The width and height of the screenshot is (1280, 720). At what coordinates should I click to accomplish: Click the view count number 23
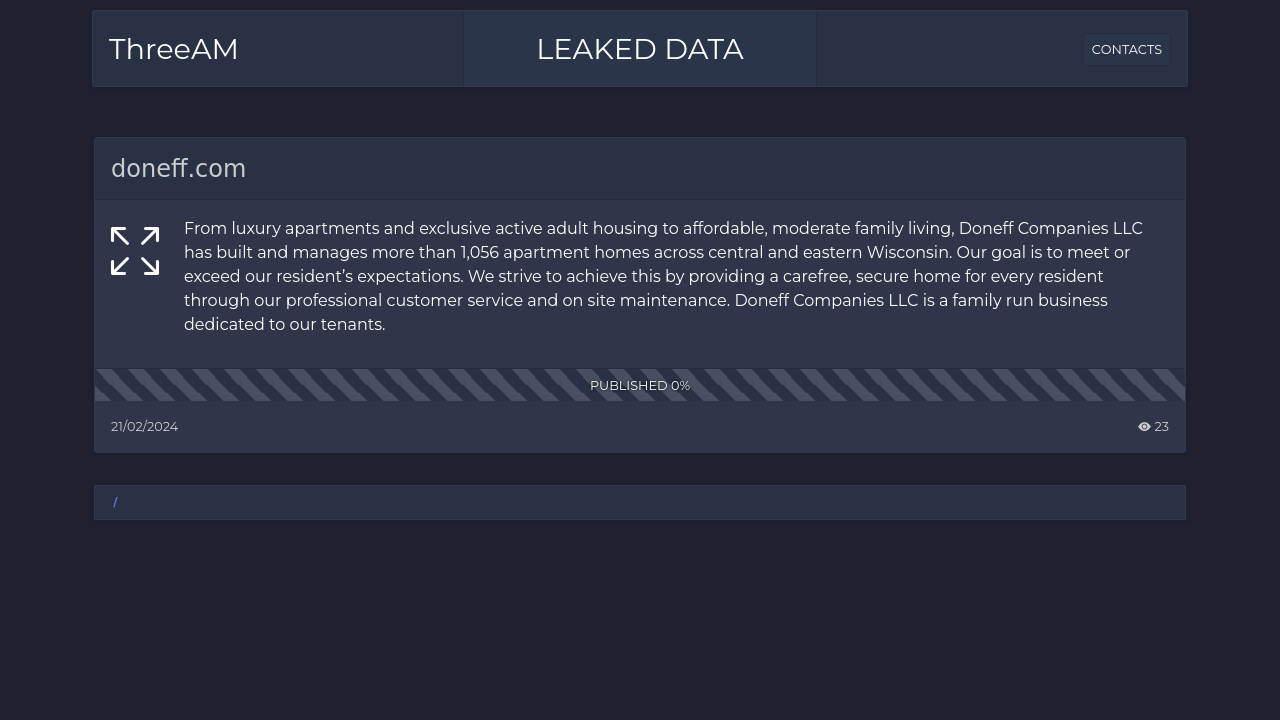click(x=1161, y=427)
